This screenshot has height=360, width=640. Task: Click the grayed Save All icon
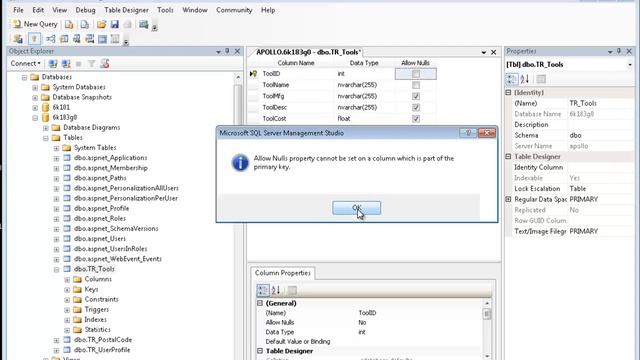[128, 24]
